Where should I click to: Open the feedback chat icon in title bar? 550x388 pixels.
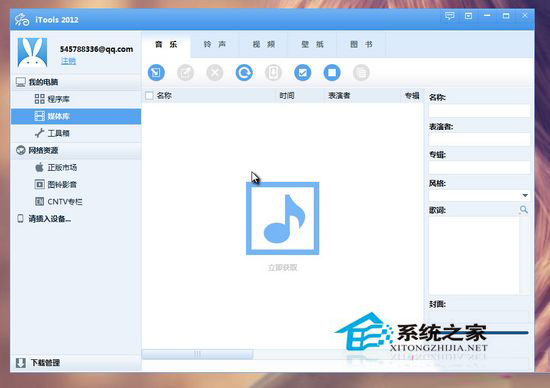click(x=450, y=16)
